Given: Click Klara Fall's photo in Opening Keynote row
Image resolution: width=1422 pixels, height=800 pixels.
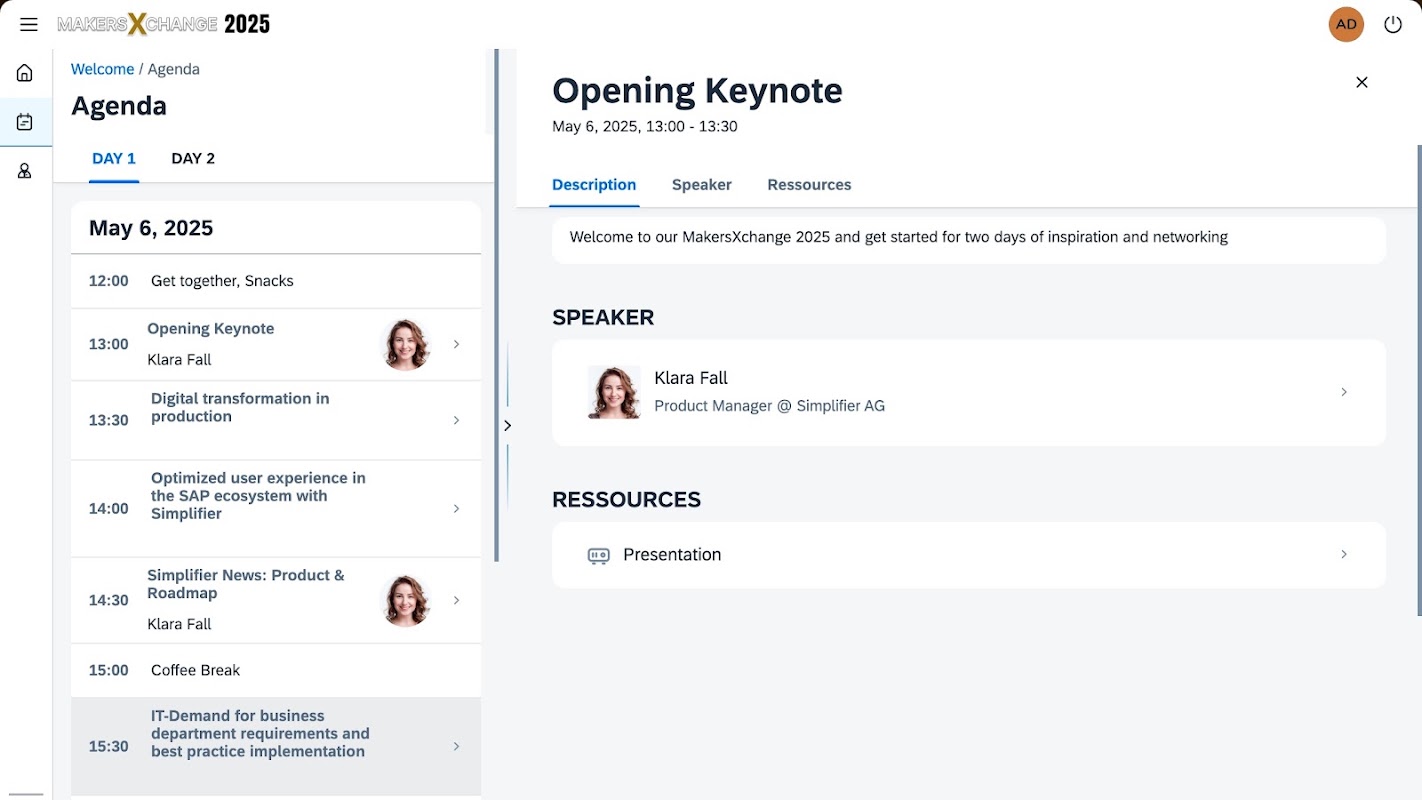Looking at the screenshot, I should [x=407, y=344].
